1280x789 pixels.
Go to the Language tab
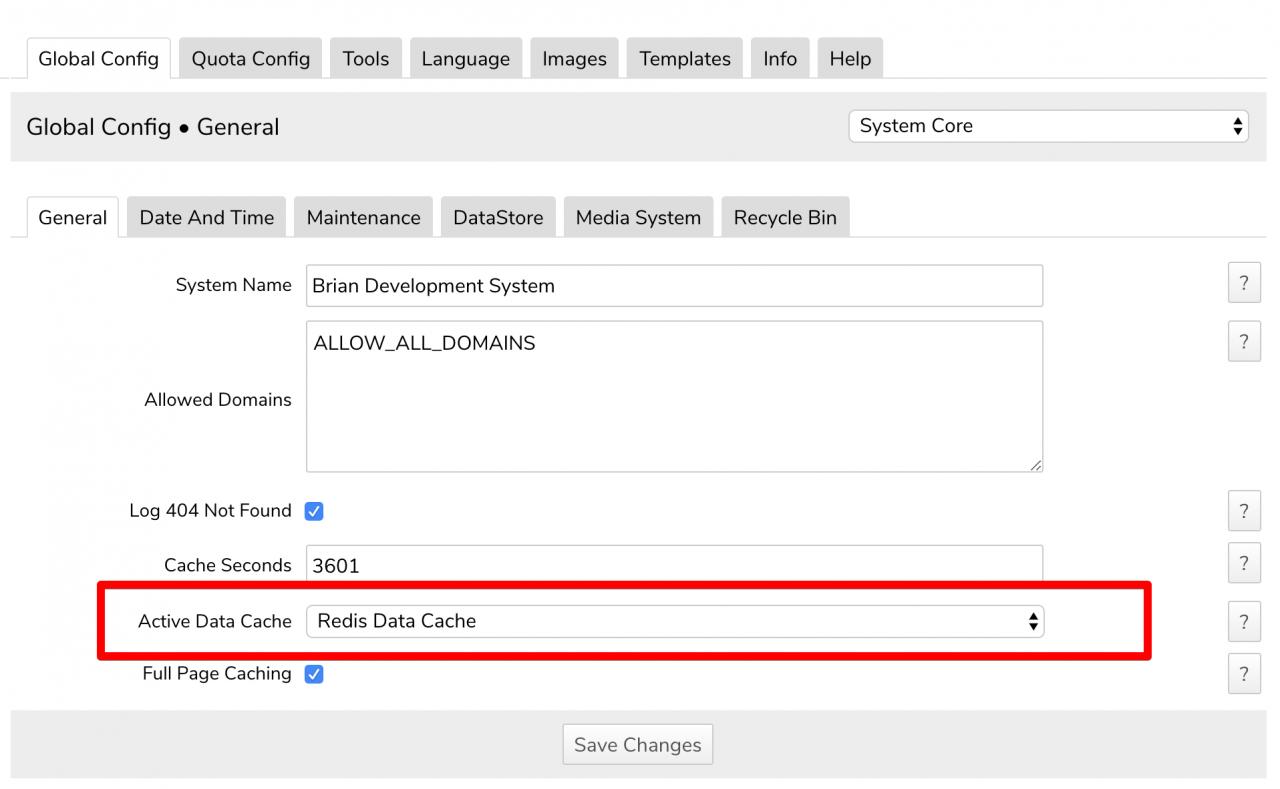tap(465, 59)
